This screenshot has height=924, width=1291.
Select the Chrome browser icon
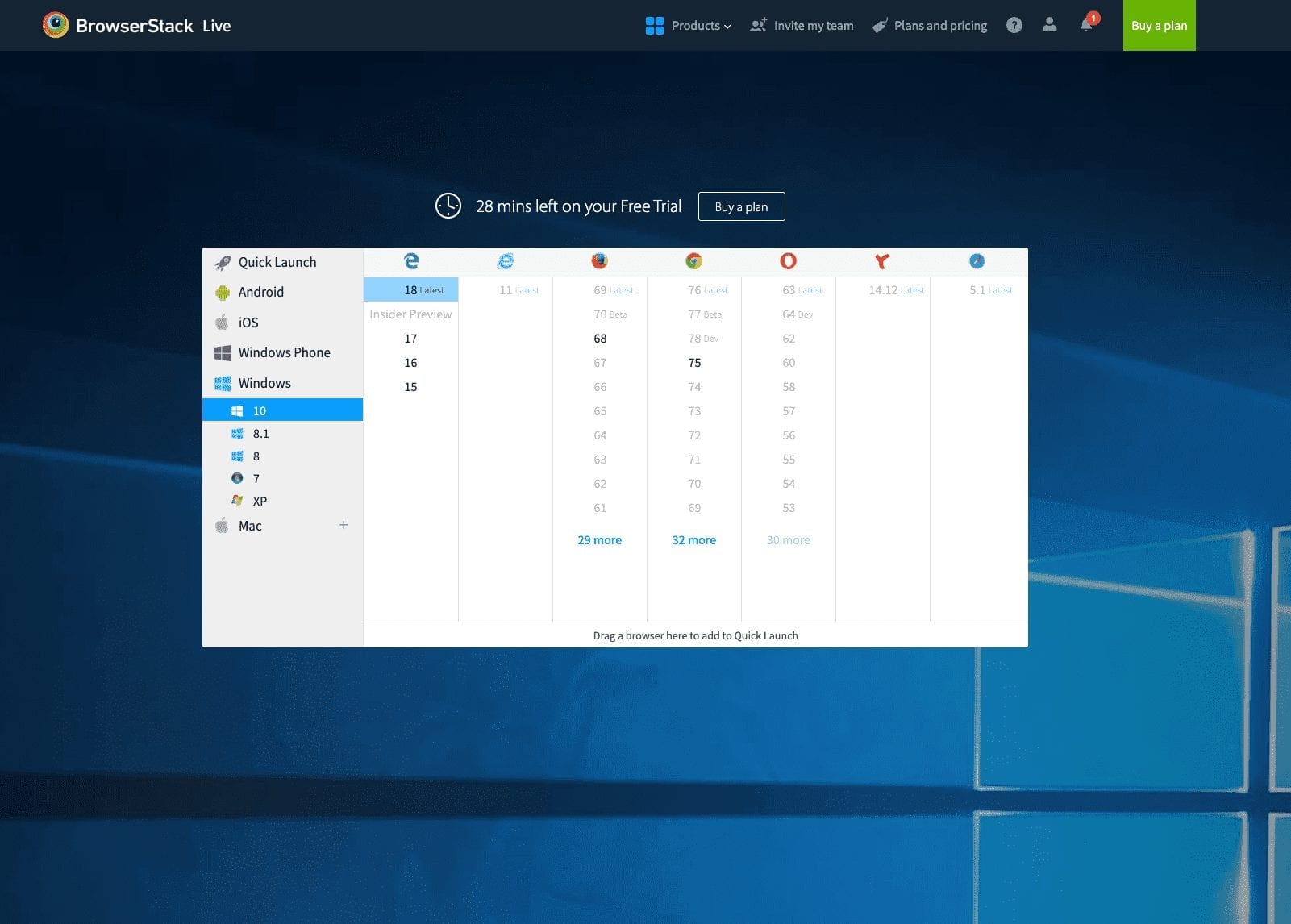tap(693, 260)
